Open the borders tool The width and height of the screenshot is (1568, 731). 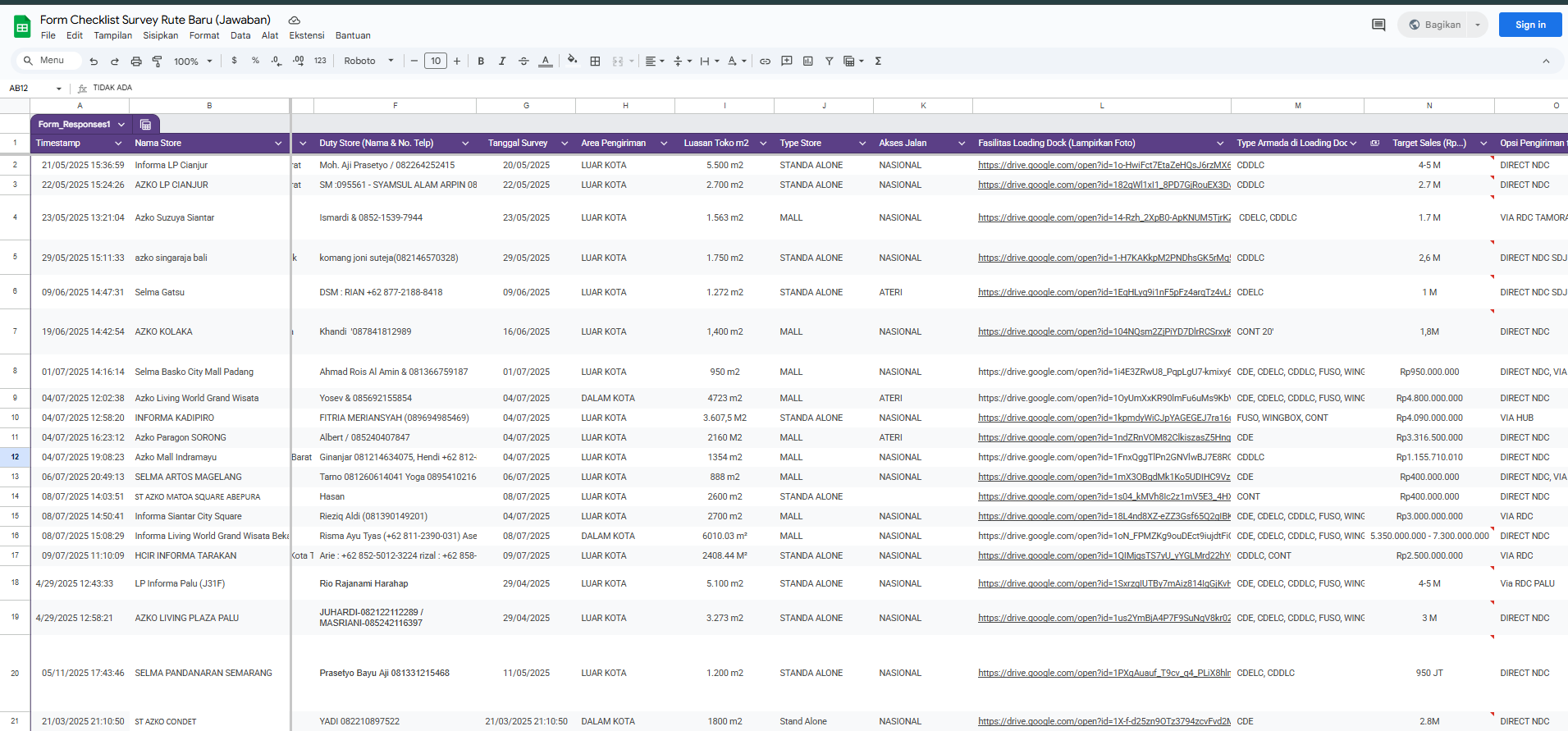(595, 62)
